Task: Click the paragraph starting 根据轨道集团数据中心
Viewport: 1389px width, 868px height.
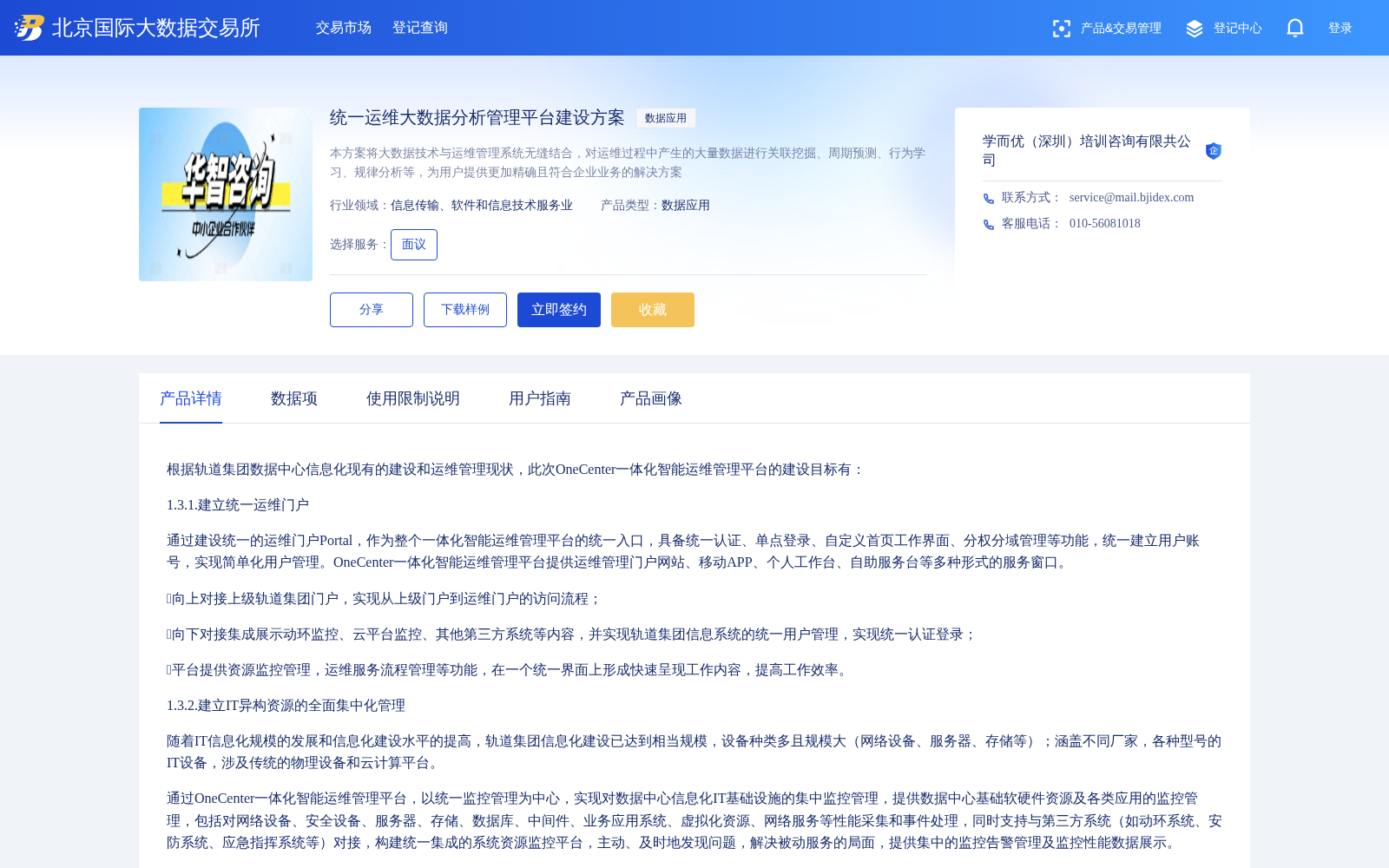Action: tap(516, 470)
